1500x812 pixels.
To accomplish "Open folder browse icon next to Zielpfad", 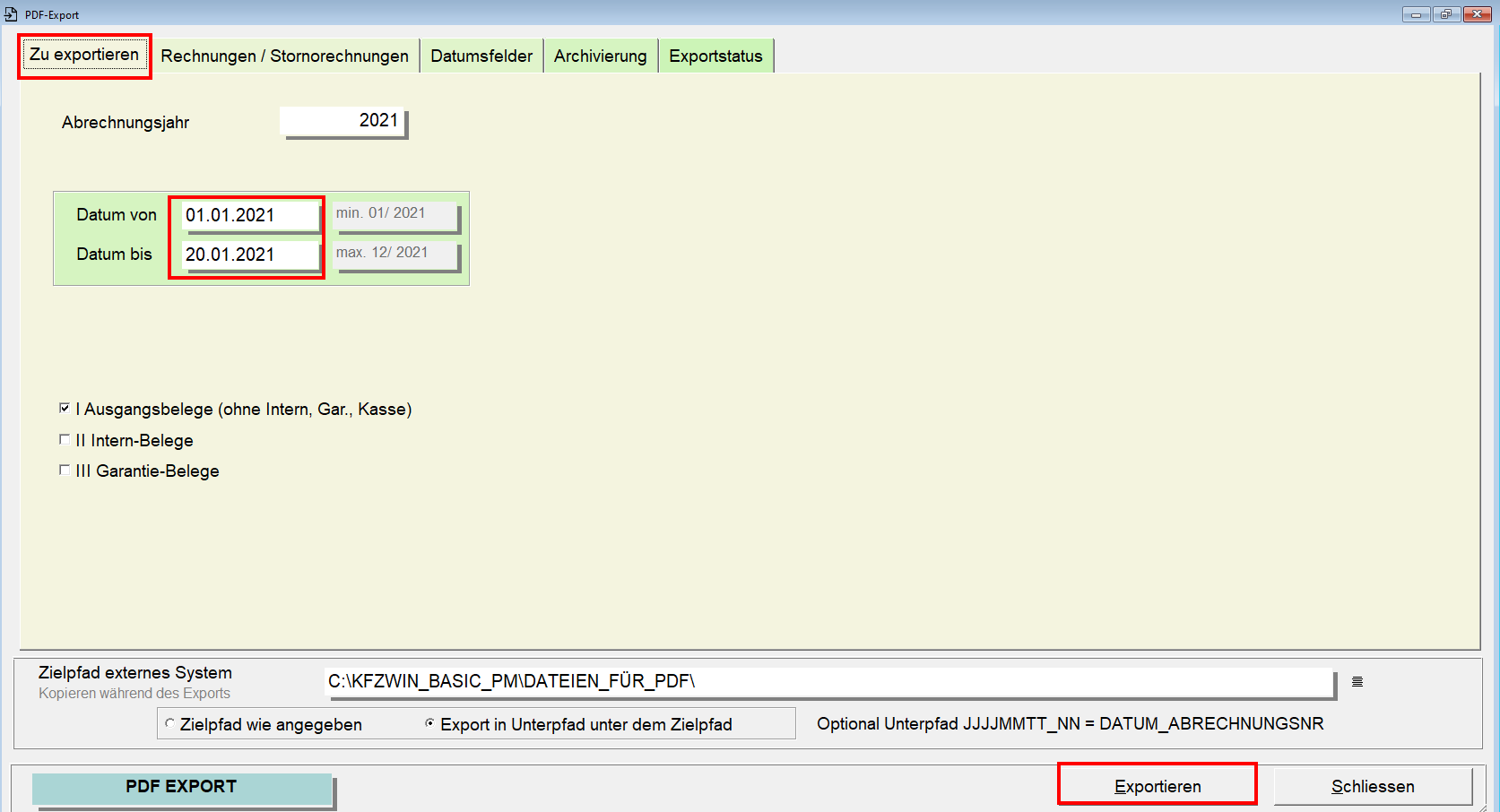I will pyautogui.click(x=1357, y=682).
